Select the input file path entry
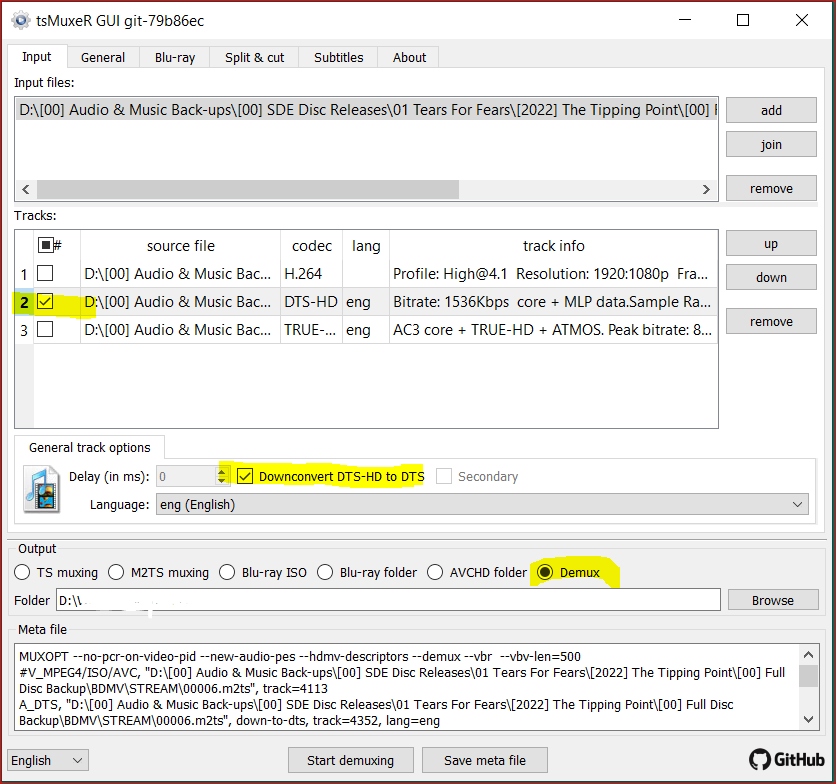The width and height of the screenshot is (836, 784). [x=366, y=110]
